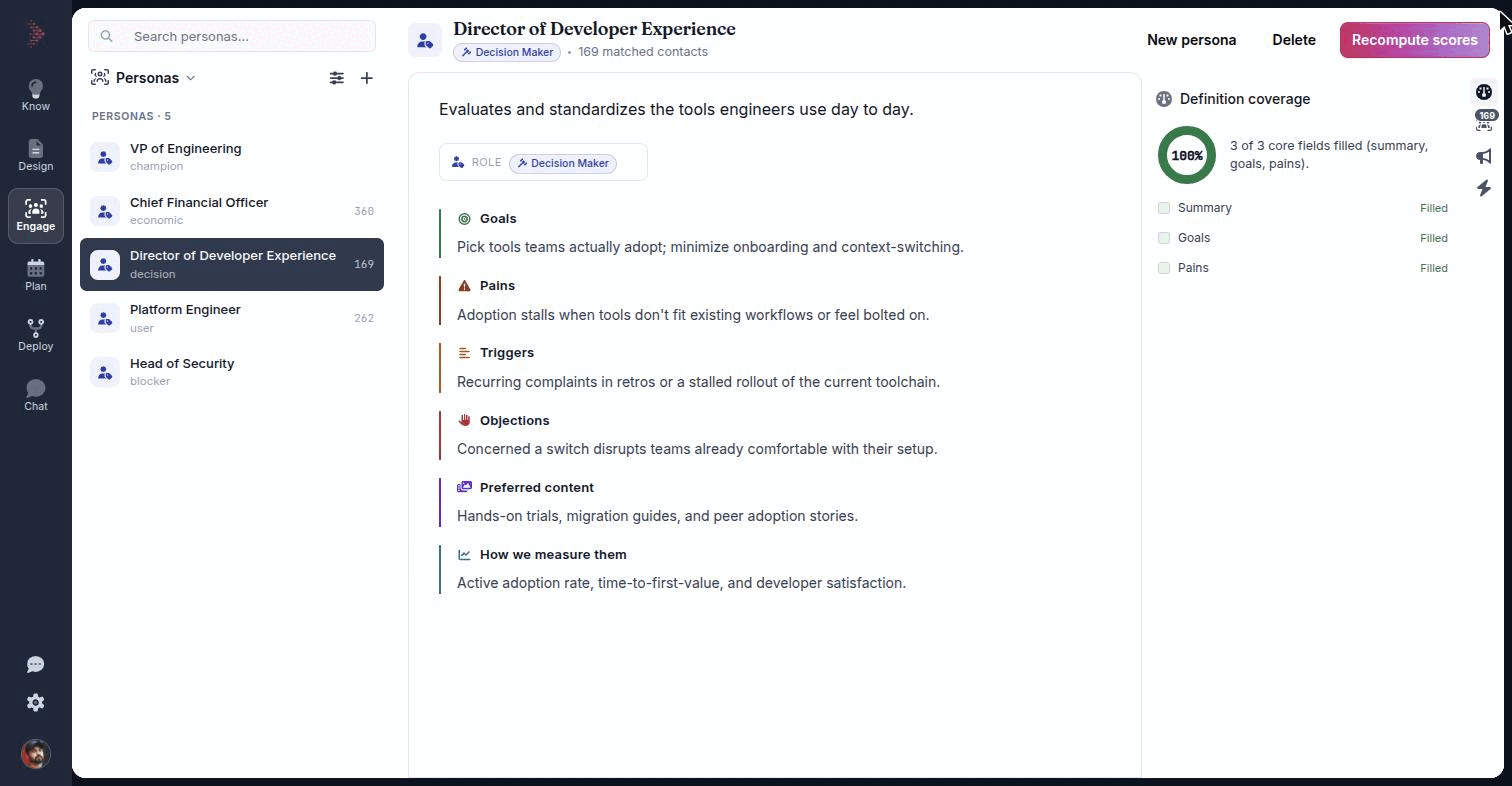Switch to the Deploy section
The image size is (1512, 786).
point(36,335)
